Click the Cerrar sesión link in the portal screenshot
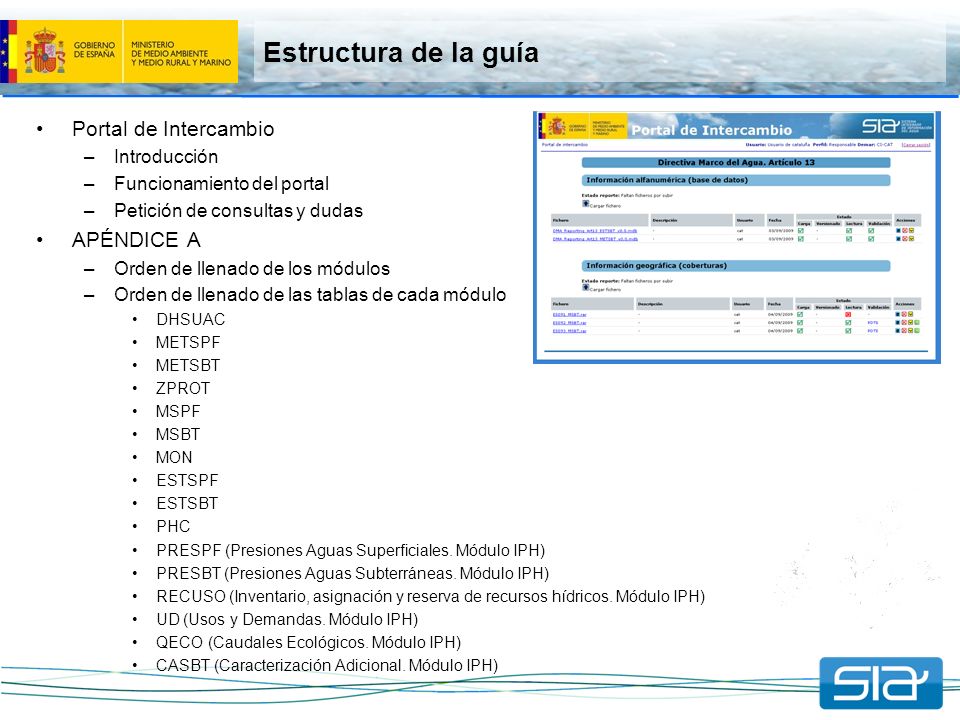960x720 pixels. click(x=916, y=145)
